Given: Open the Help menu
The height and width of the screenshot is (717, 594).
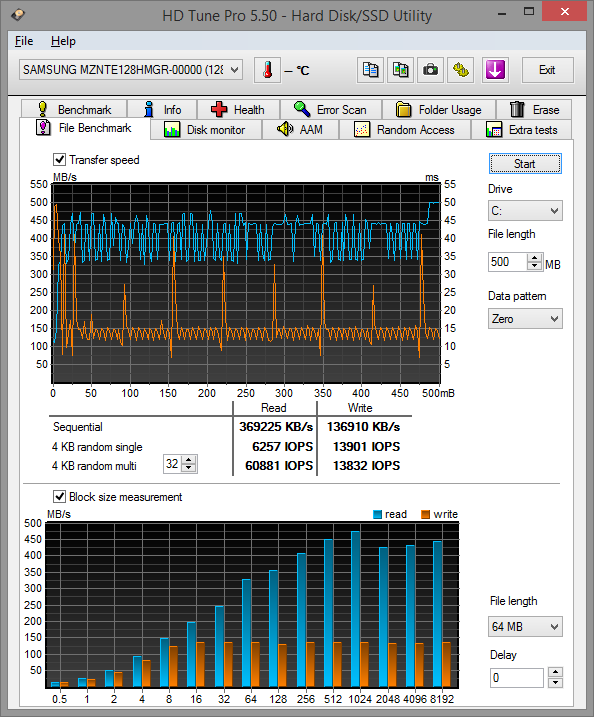Looking at the screenshot, I should coord(63,41).
